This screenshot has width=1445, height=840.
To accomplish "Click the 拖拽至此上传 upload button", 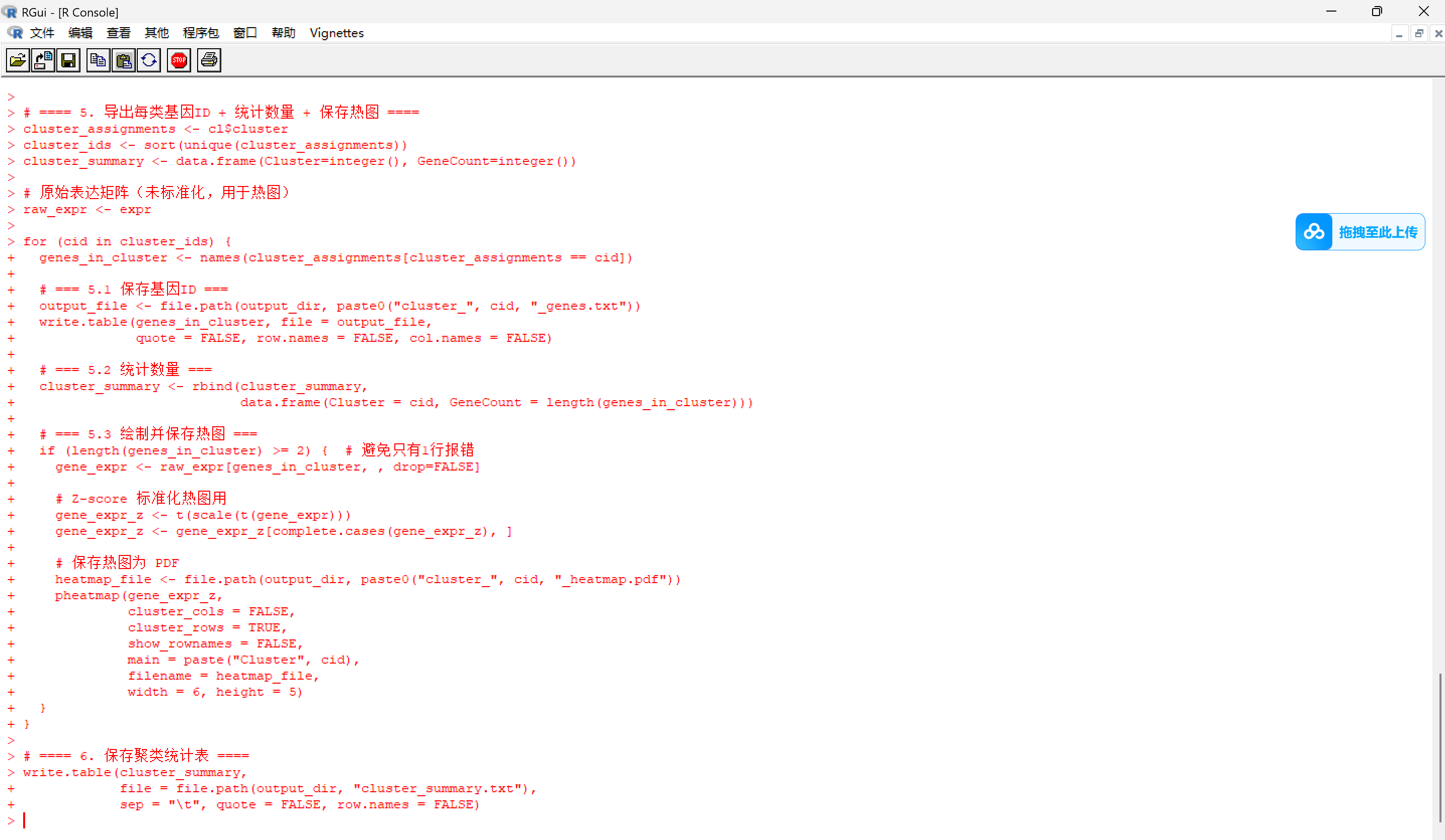I will [x=1360, y=232].
